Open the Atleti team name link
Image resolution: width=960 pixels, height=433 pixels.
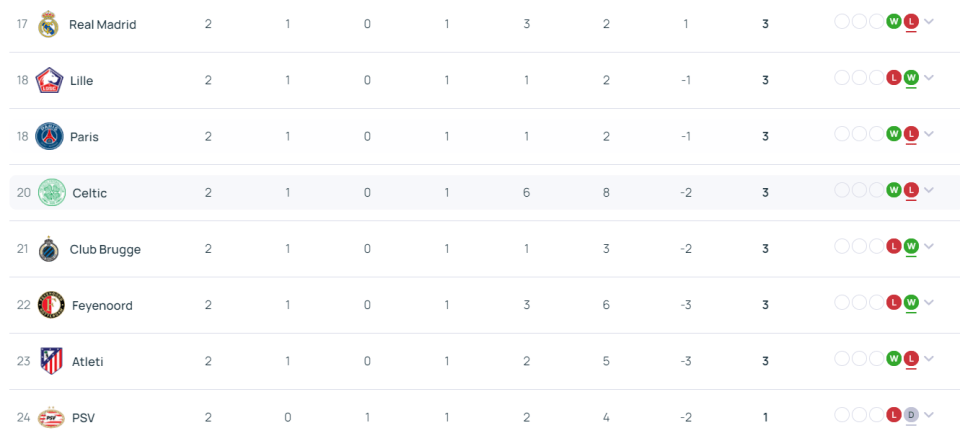point(88,361)
